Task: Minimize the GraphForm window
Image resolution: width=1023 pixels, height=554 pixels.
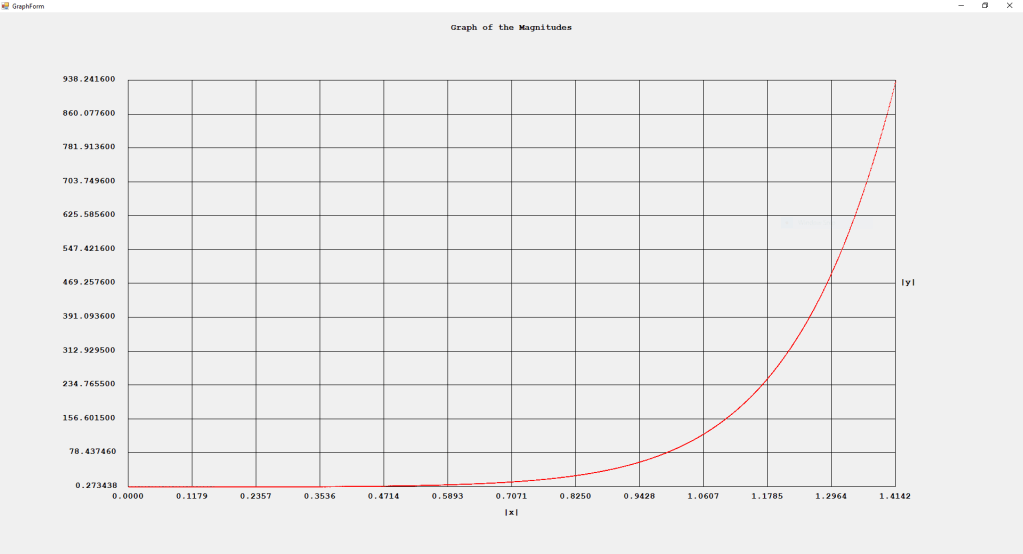Action: click(x=961, y=6)
